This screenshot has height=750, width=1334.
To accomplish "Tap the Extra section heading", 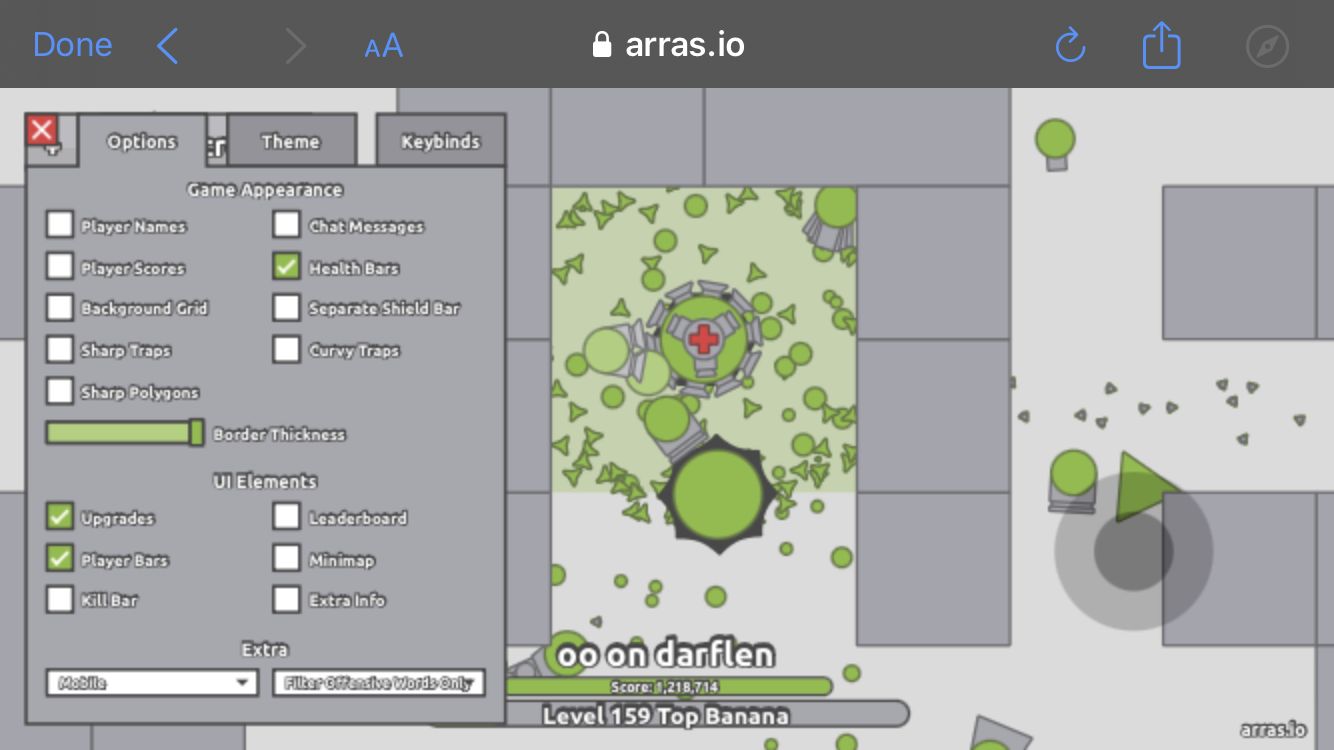I will pyautogui.click(x=265, y=649).
